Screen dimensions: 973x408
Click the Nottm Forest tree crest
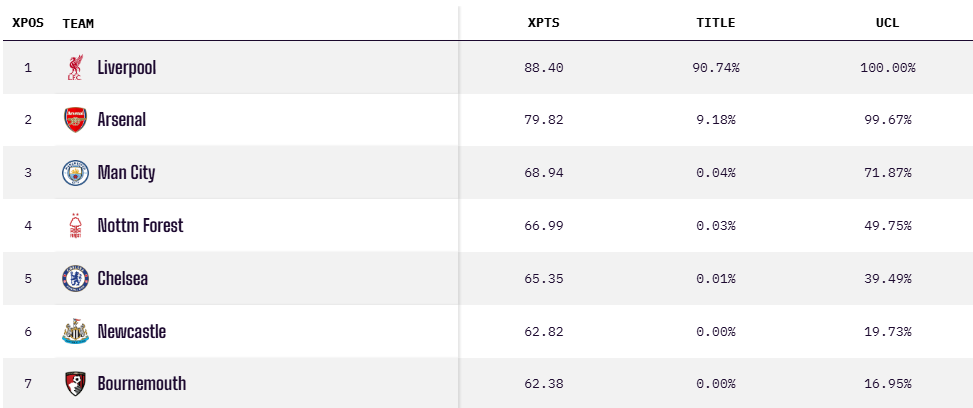click(x=75, y=226)
